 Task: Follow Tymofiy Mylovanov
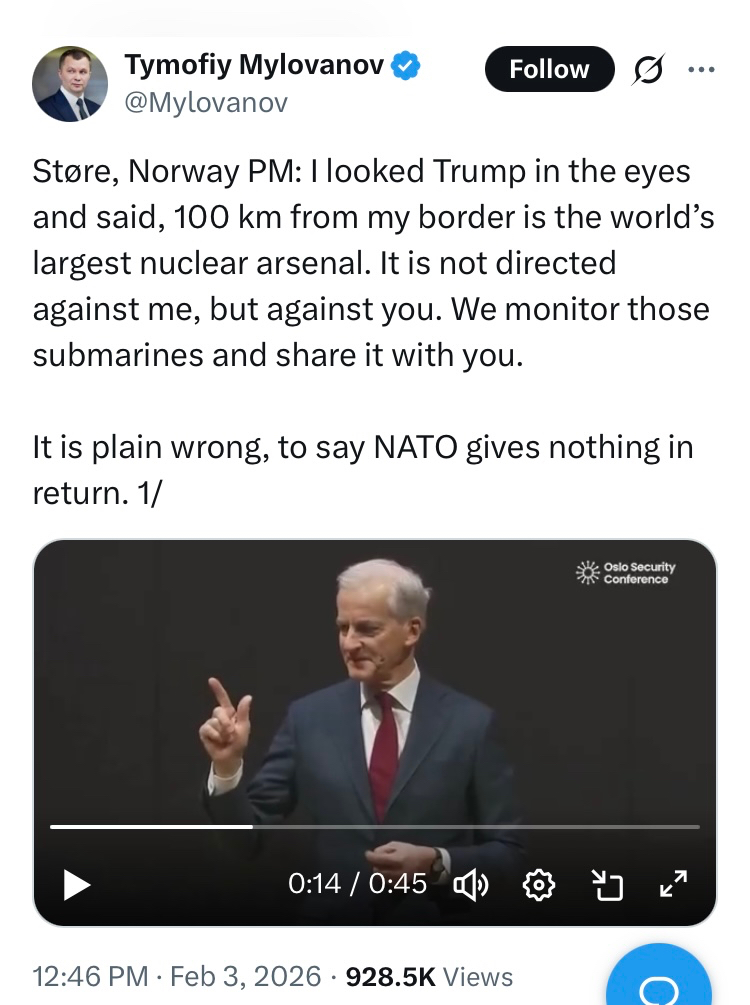click(x=549, y=69)
